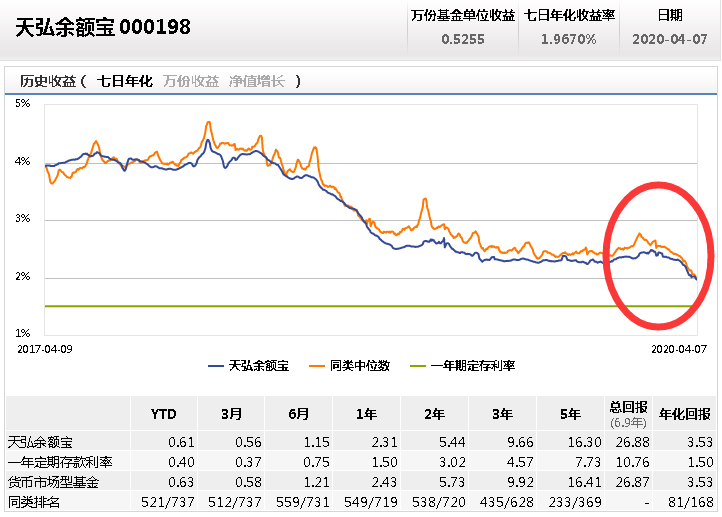The width and height of the screenshot is (722, 517).
Task: Click 一年定期存款利率 总回报 value 10.76
Action: pyautogui.click(x=633, y=462)
